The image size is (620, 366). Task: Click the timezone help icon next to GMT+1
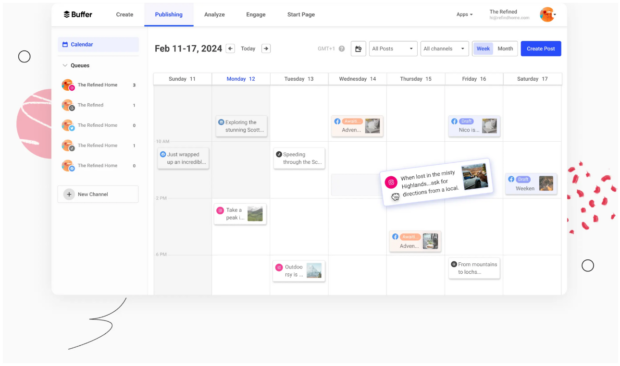pos(342,49)
